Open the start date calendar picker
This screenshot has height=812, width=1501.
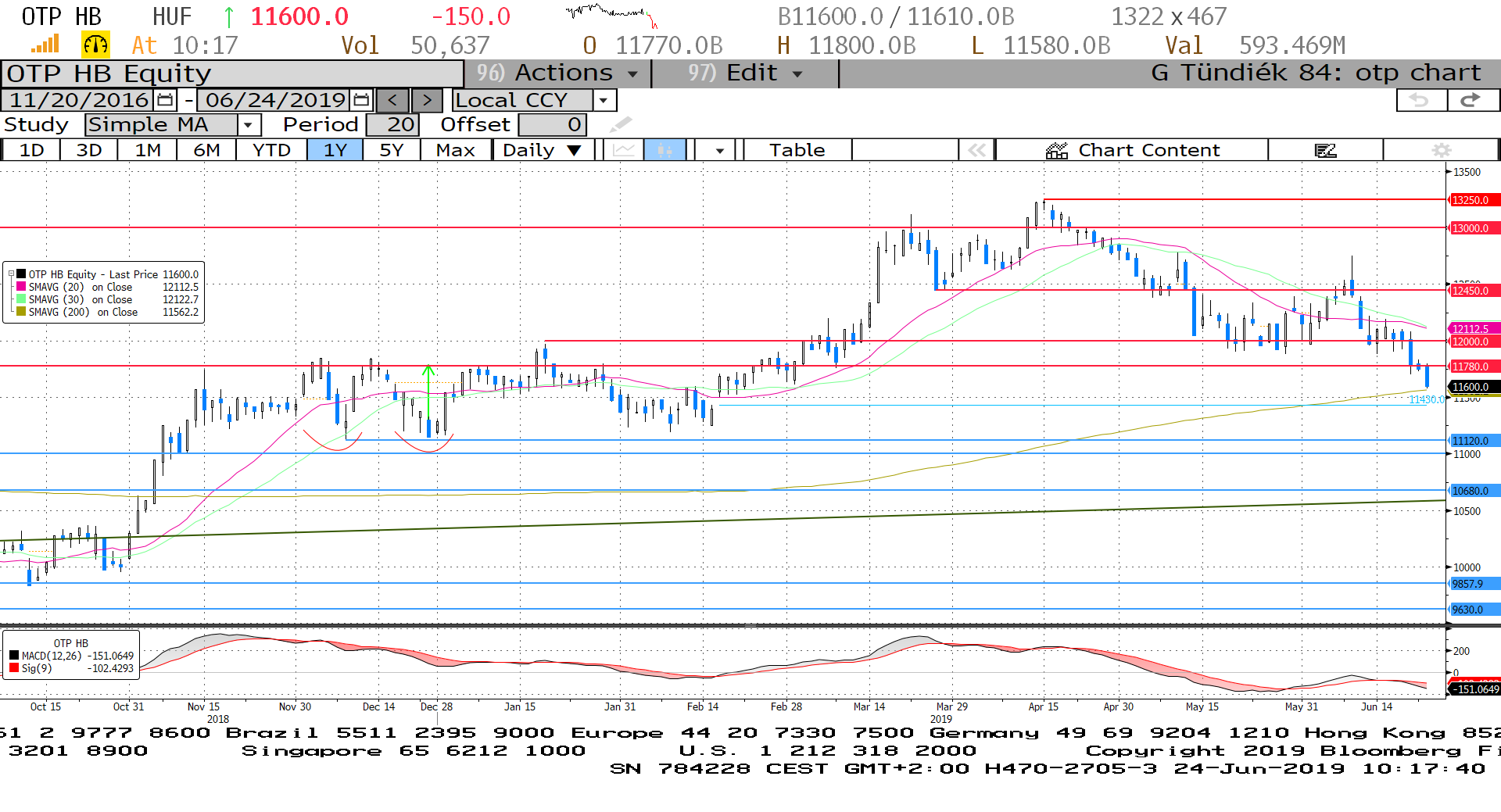pos(165,100)
